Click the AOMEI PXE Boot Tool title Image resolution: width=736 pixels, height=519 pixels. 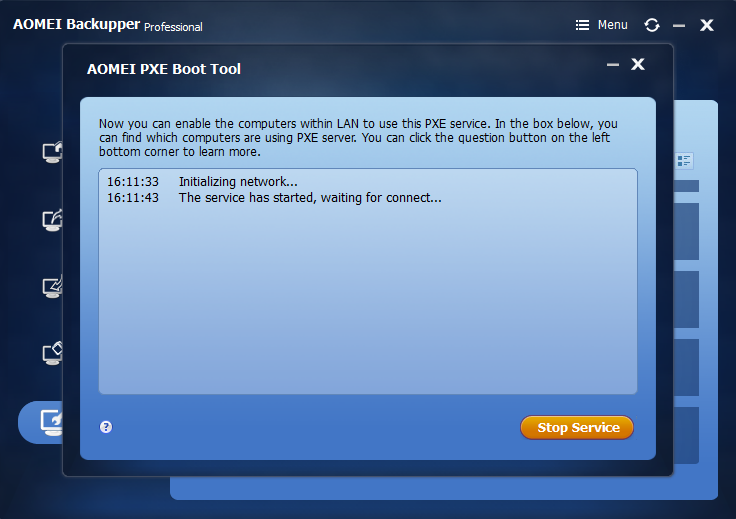click(x=164, y=69)
